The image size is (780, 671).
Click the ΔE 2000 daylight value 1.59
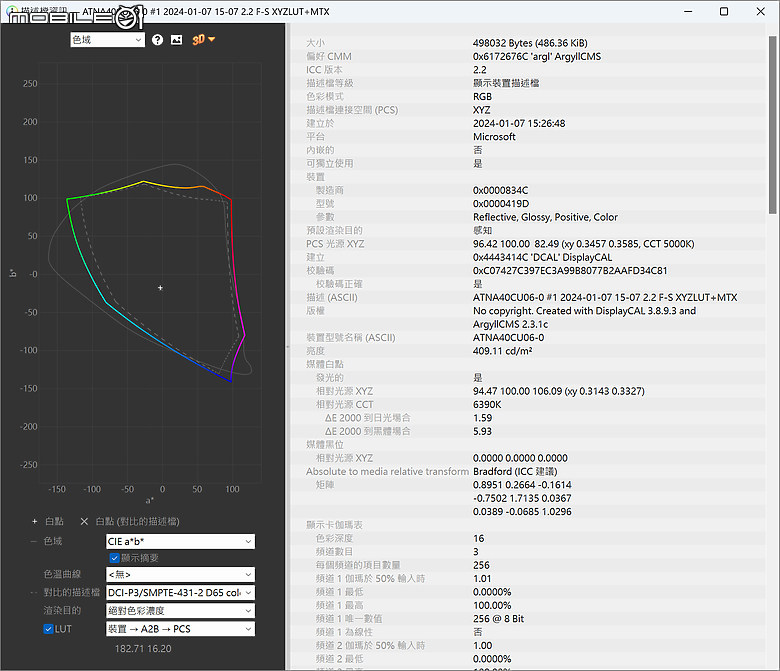tap(482, 418)
